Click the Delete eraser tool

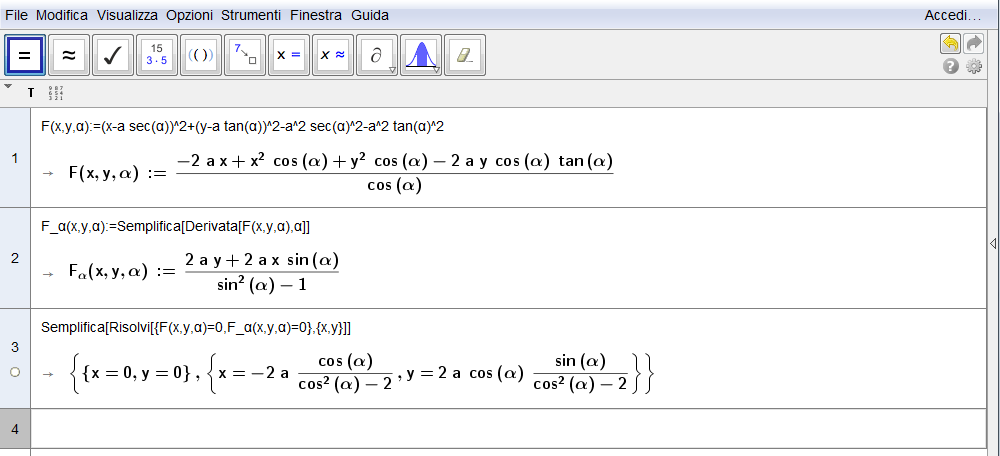click(x=464, y=56)
